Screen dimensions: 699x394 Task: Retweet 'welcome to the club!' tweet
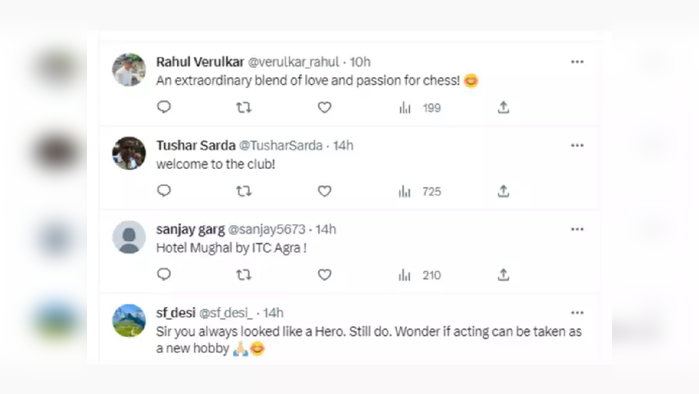coord(244,191)
